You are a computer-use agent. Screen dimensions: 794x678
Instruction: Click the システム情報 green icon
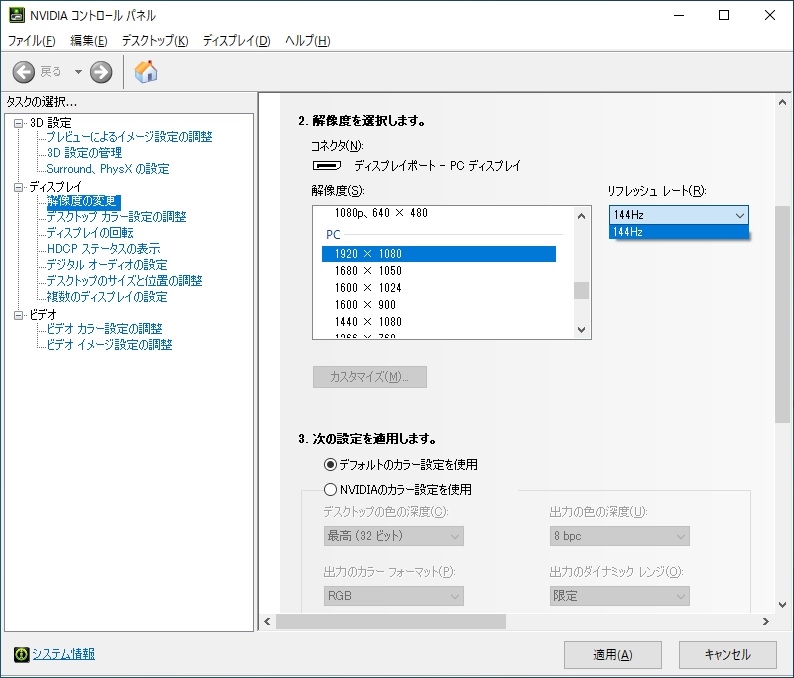tap(21, 654)
